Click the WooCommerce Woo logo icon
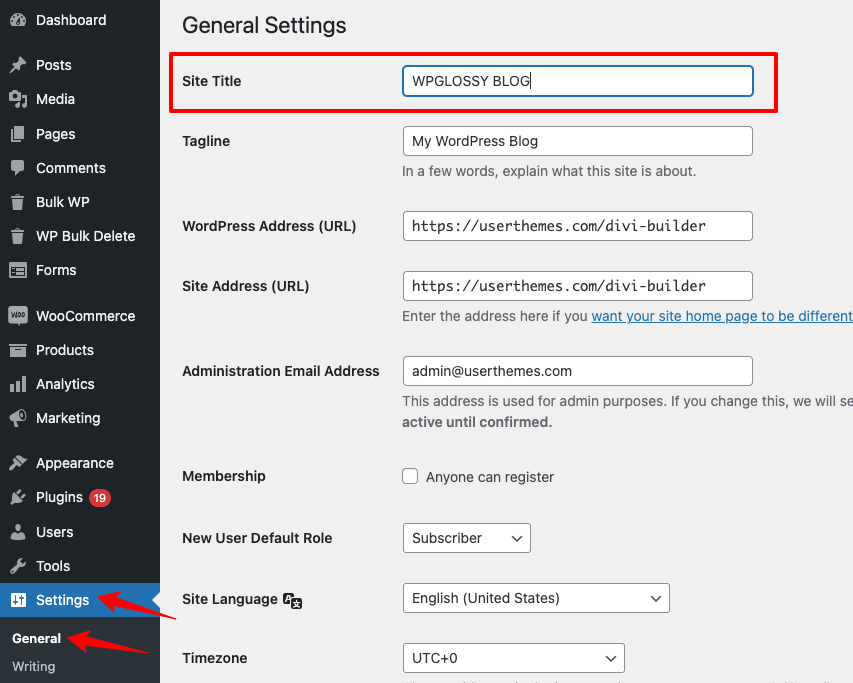The height and width of the screenshot is (683, 853). point(18,315)
